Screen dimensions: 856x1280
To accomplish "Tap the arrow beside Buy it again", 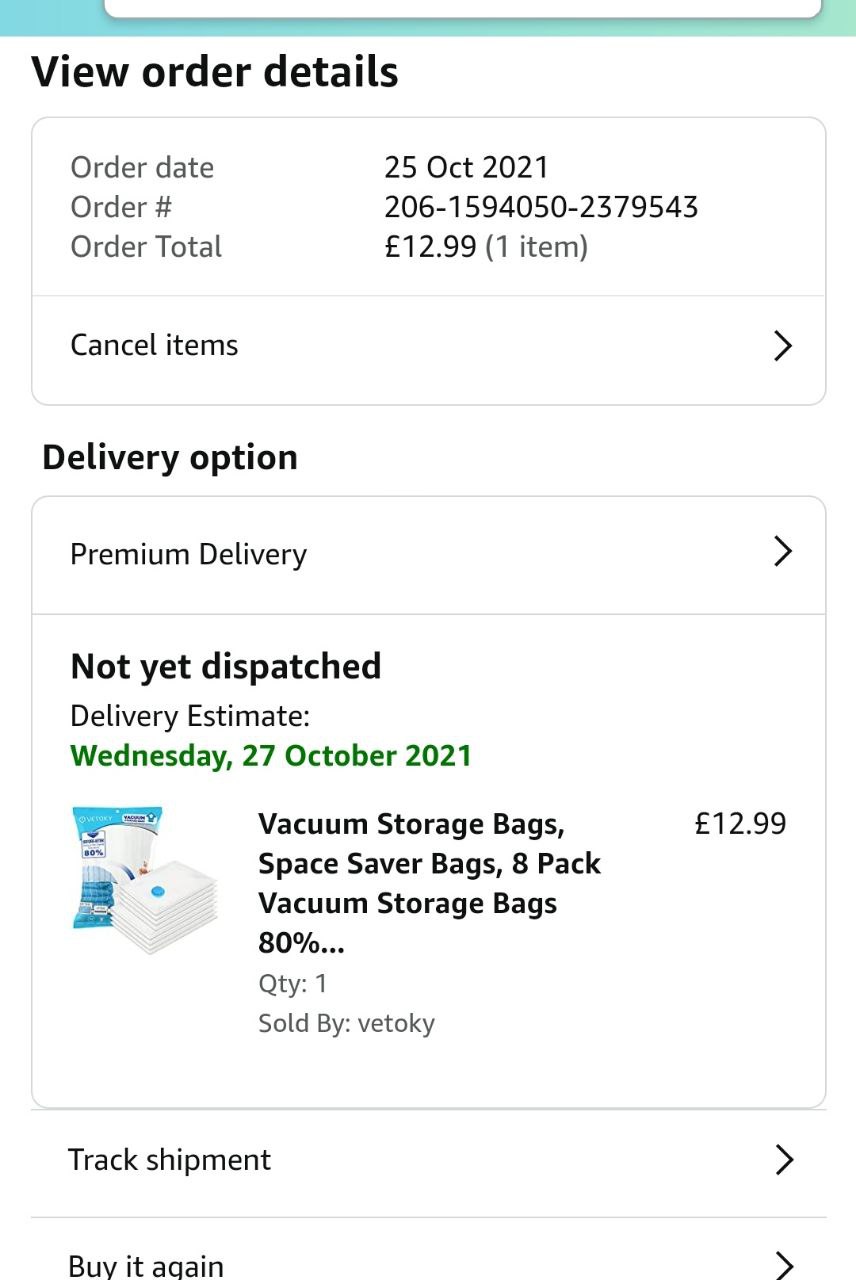I will point(784,1264).
